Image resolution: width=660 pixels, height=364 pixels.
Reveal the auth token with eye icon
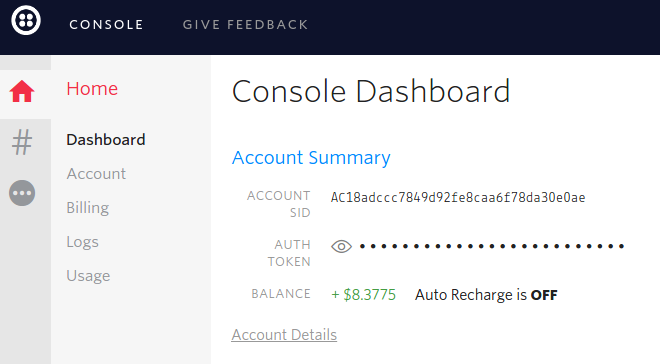(341, 246)
